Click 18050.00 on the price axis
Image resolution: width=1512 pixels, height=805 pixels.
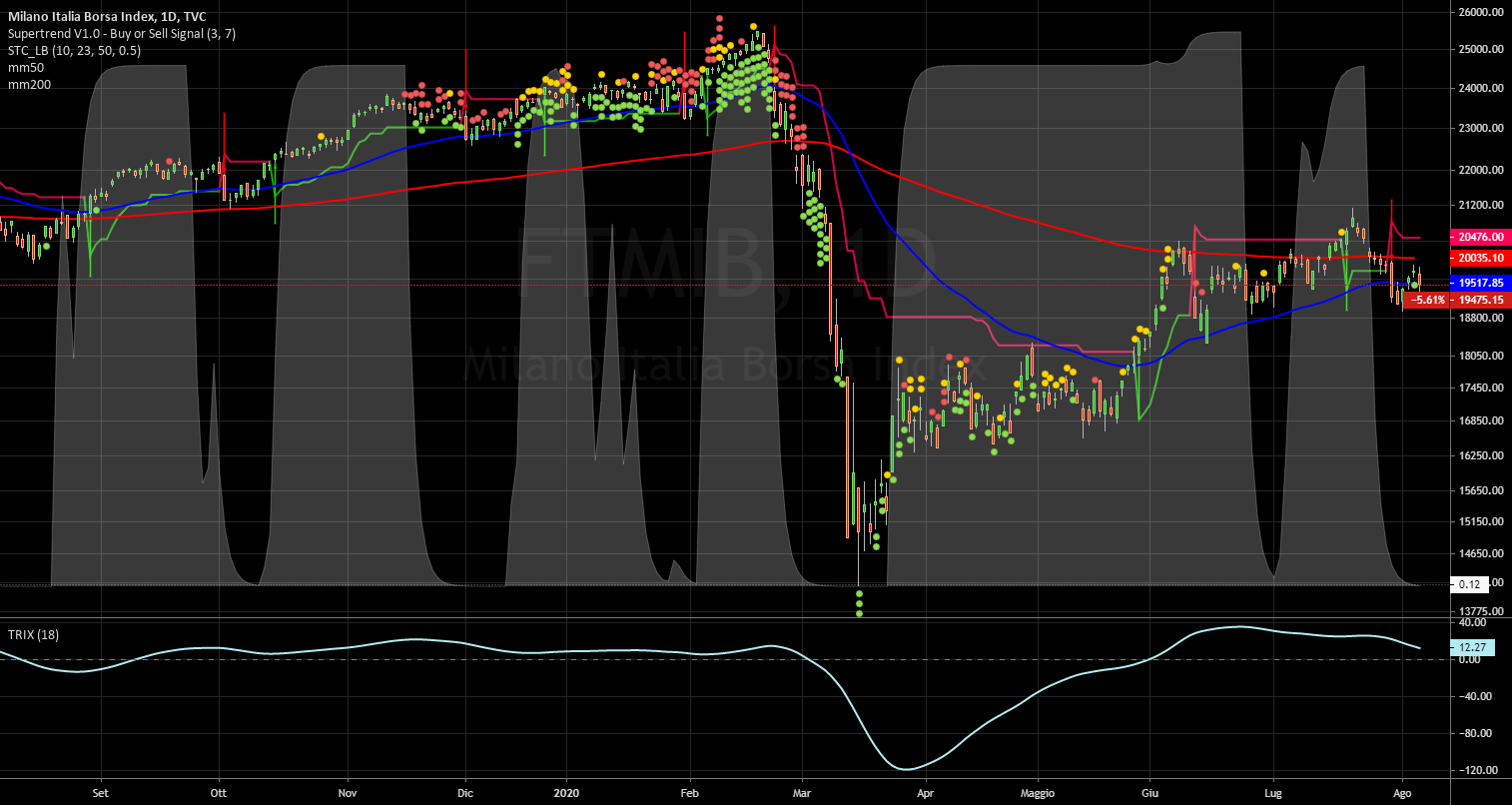tap(1481, 356)
